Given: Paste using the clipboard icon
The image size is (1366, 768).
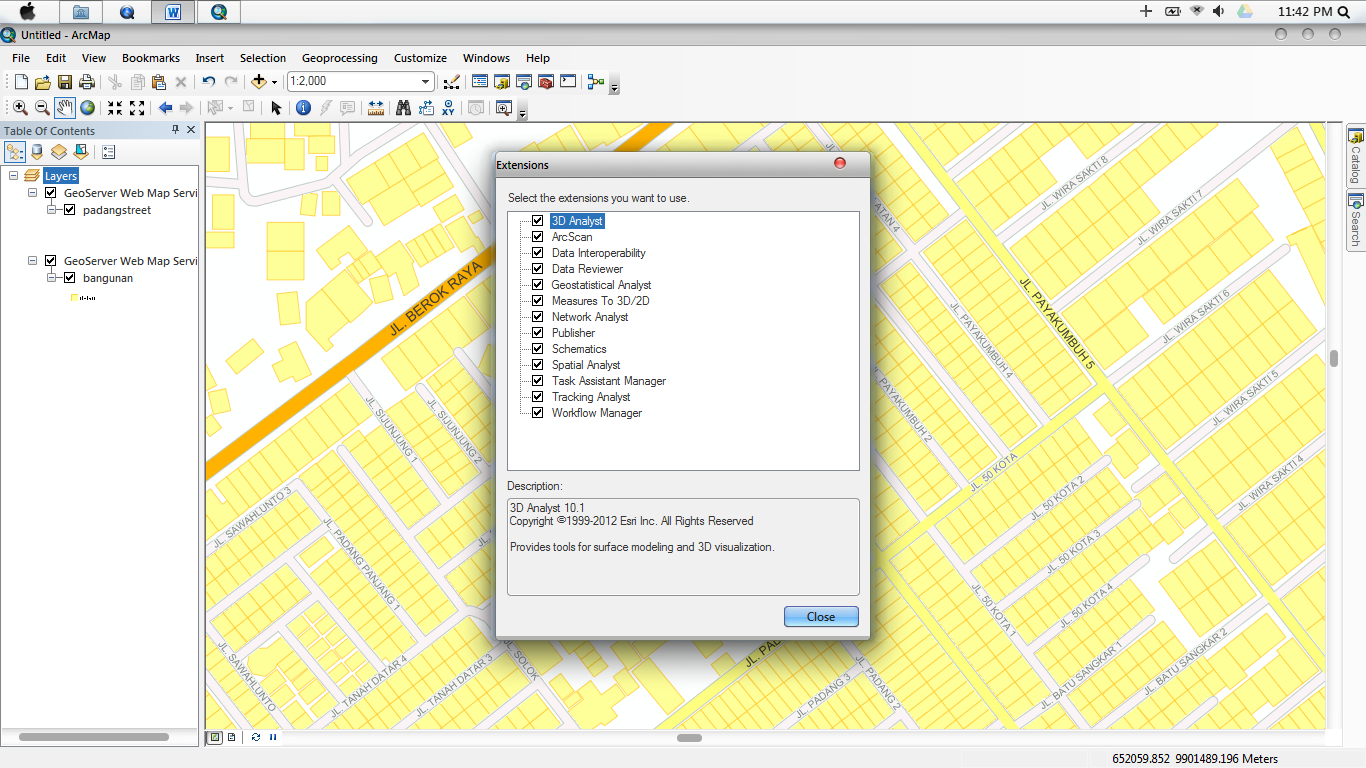Looking at the screenshot, I should 158,82.
